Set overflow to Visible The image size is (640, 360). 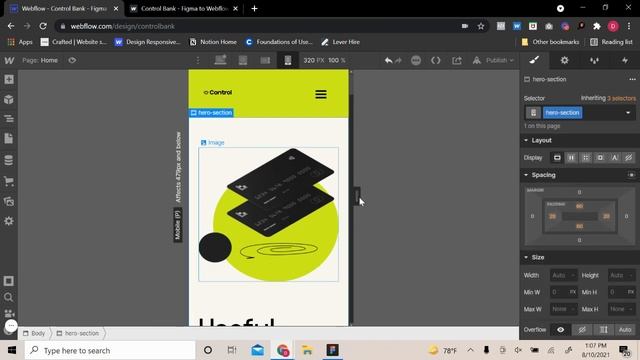(x=561, y=330)
